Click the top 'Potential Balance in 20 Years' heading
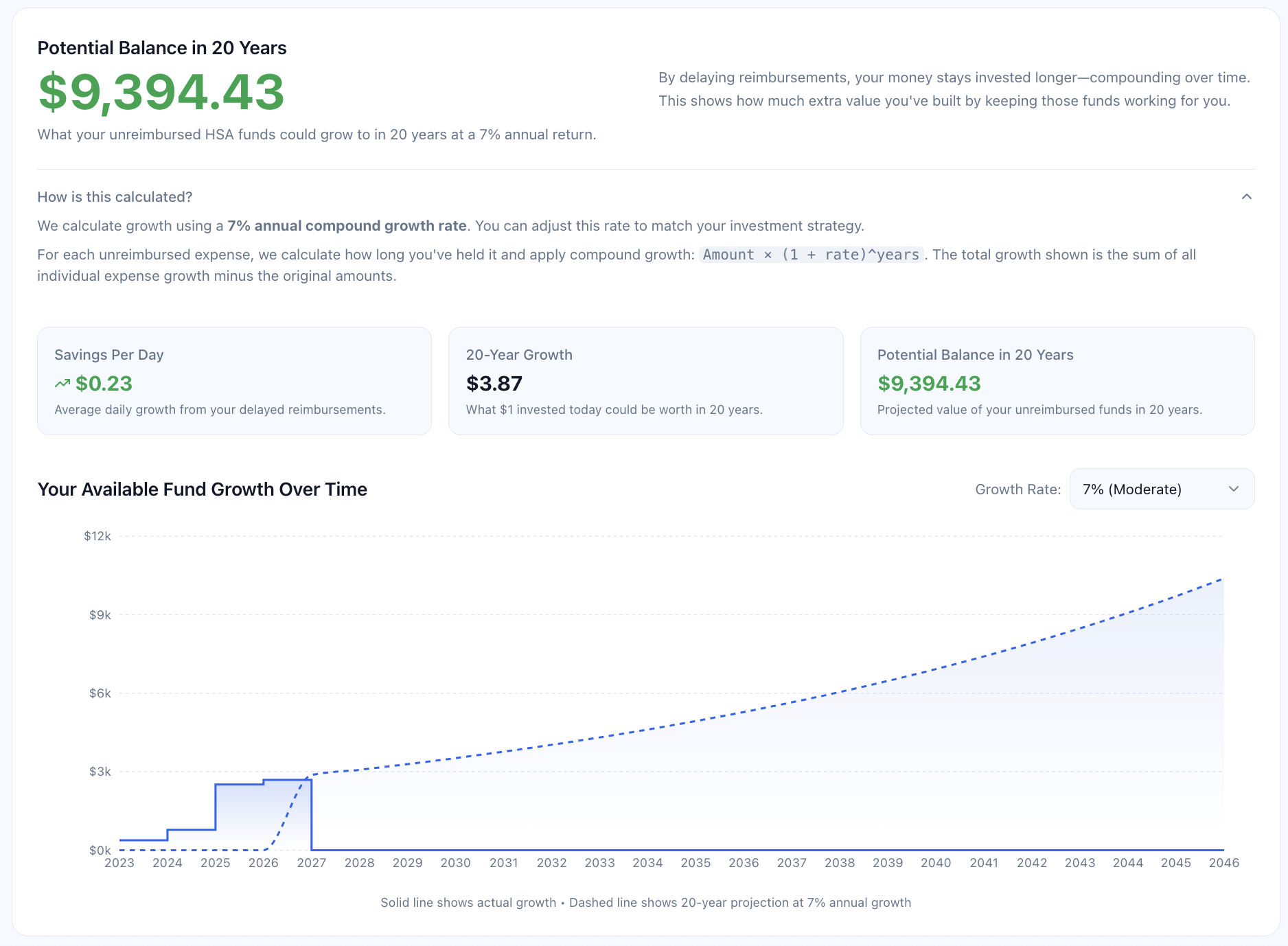This screenshot has height=946, width=1288. click(x=162, y=48)
